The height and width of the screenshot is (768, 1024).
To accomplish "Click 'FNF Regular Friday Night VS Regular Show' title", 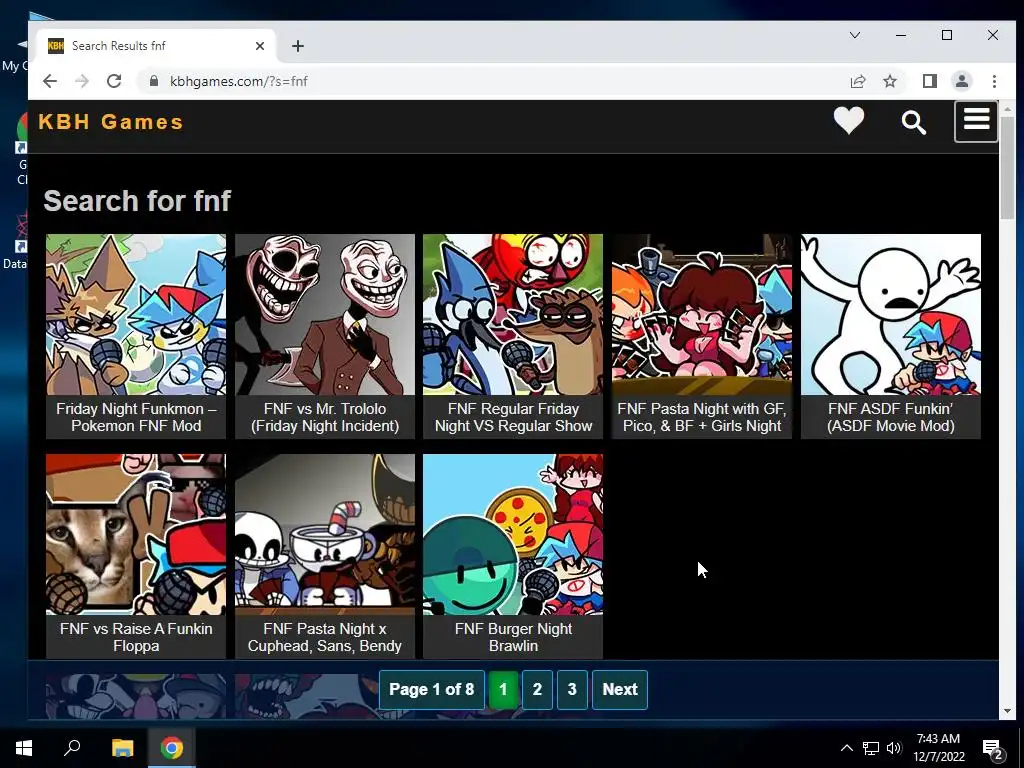I will pyautogui.click(x=513, y=417).
